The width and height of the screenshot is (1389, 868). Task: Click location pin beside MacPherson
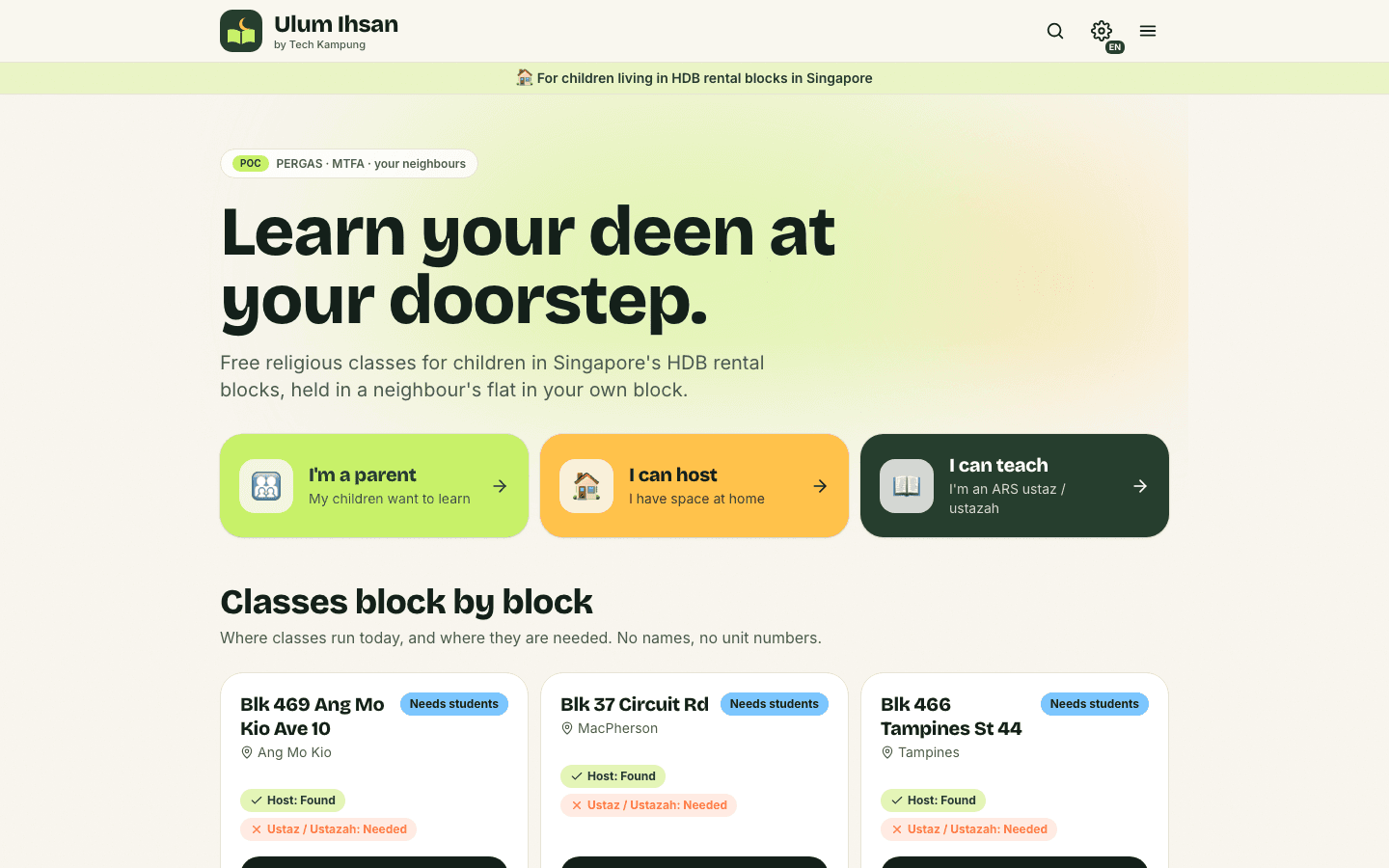(x=567, y=728)
